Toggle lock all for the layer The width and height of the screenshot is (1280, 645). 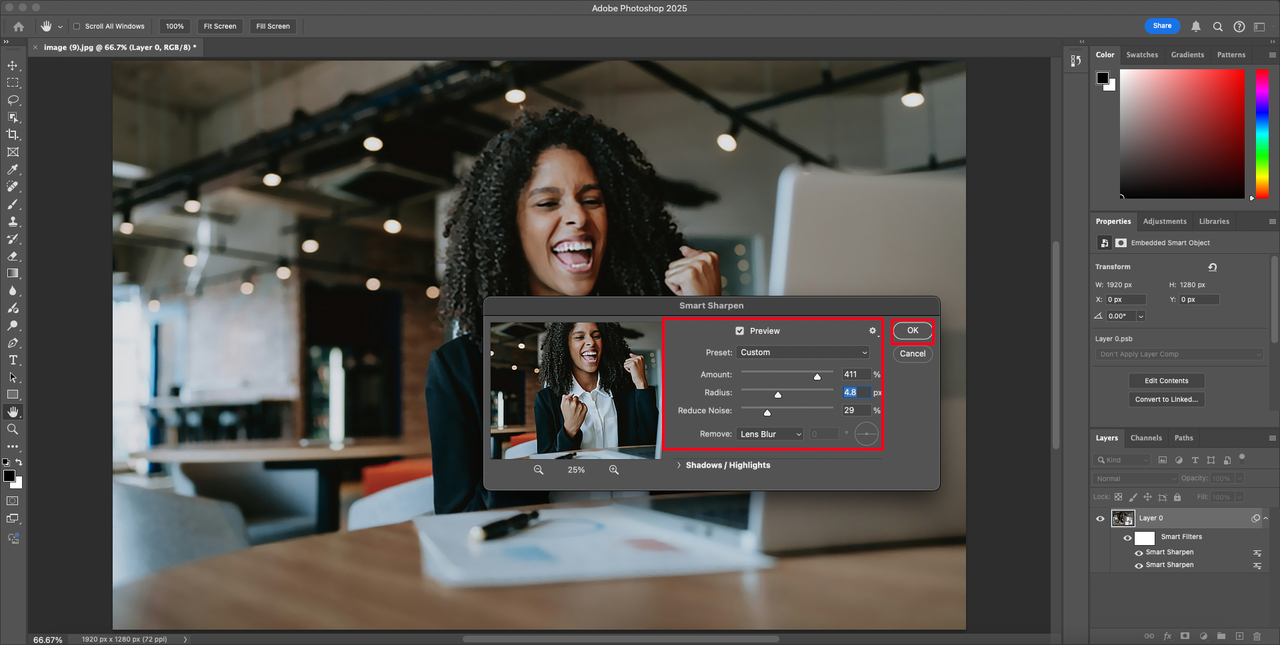(x=1176, y=496)
